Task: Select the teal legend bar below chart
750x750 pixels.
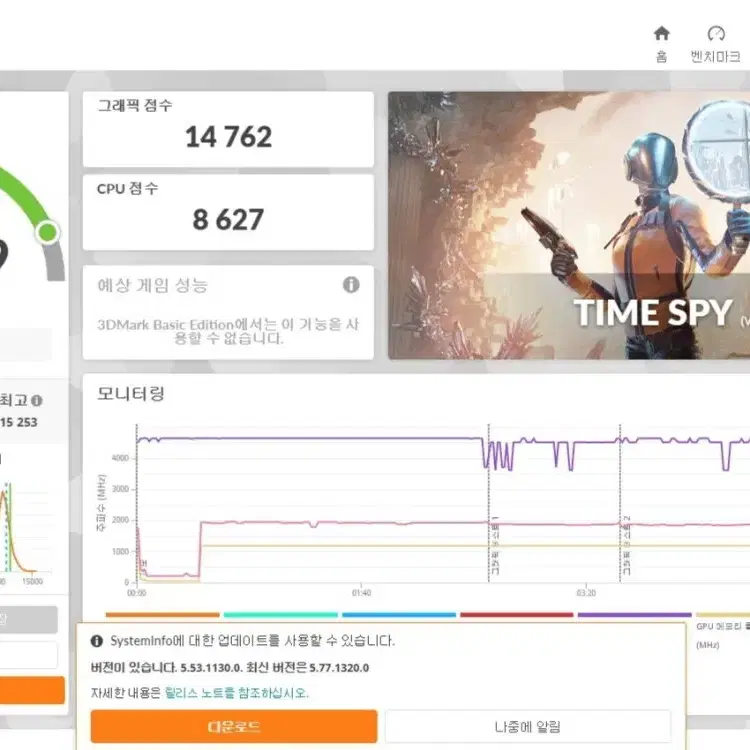Action: point(281,615)
